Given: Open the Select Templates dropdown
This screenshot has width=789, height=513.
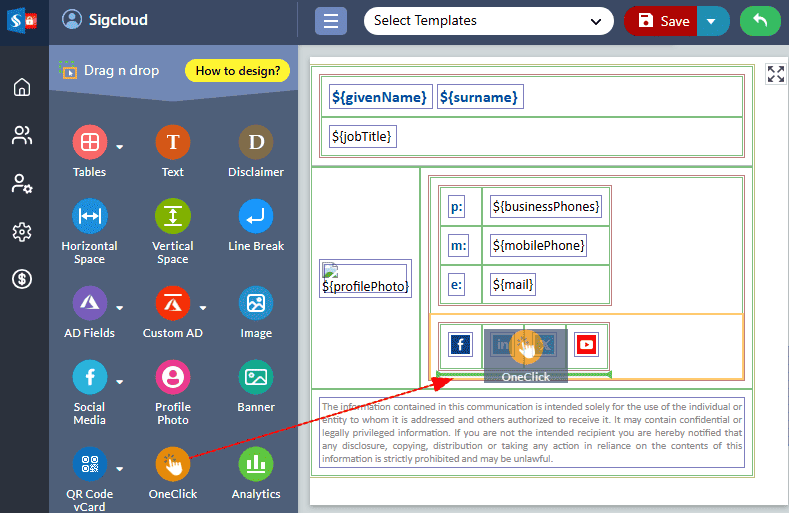Looking at the screenshot, I should coord(488,21).
